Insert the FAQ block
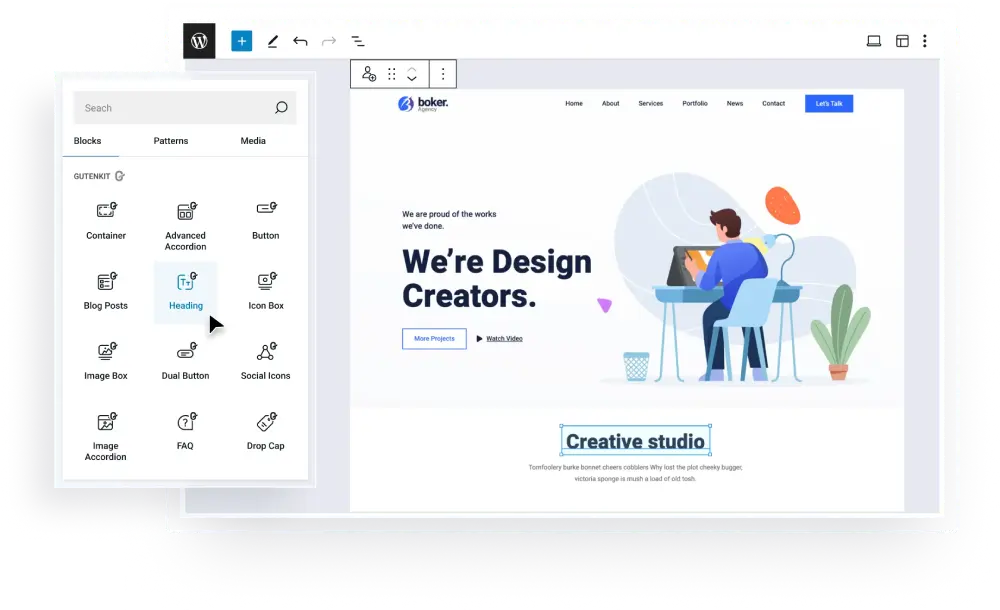This screenshot has height=610, width=1000. [x=186, y=432]
